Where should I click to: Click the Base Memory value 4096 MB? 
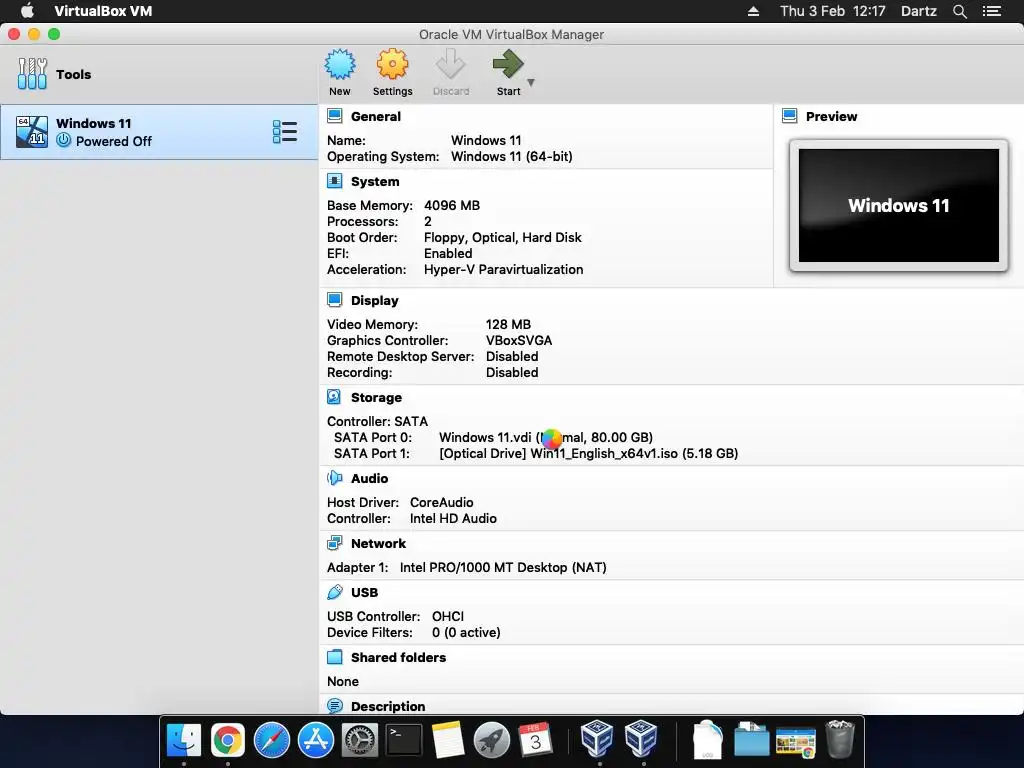(452, 206)
